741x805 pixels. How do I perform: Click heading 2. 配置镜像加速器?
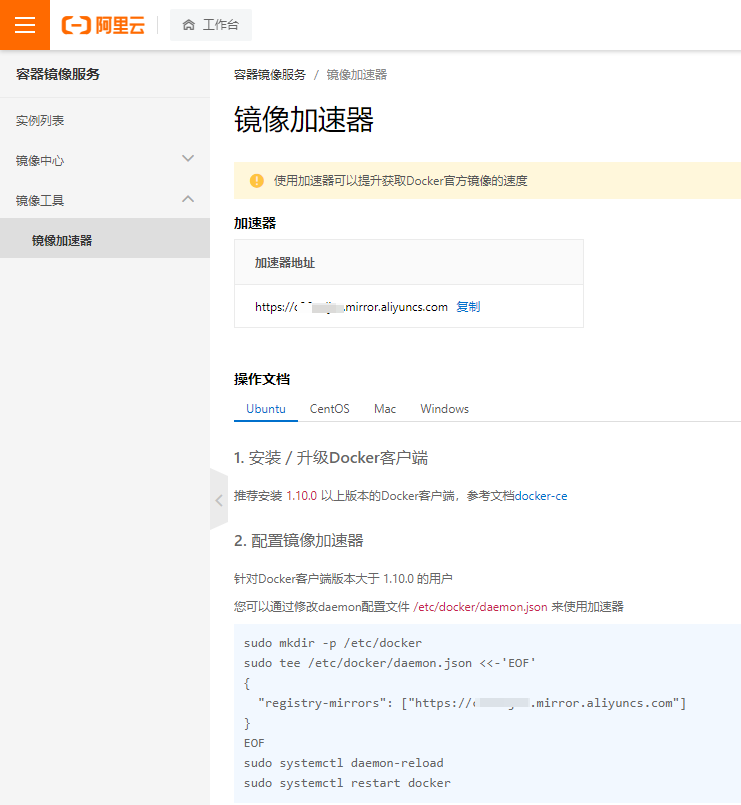tap(299, 541)
